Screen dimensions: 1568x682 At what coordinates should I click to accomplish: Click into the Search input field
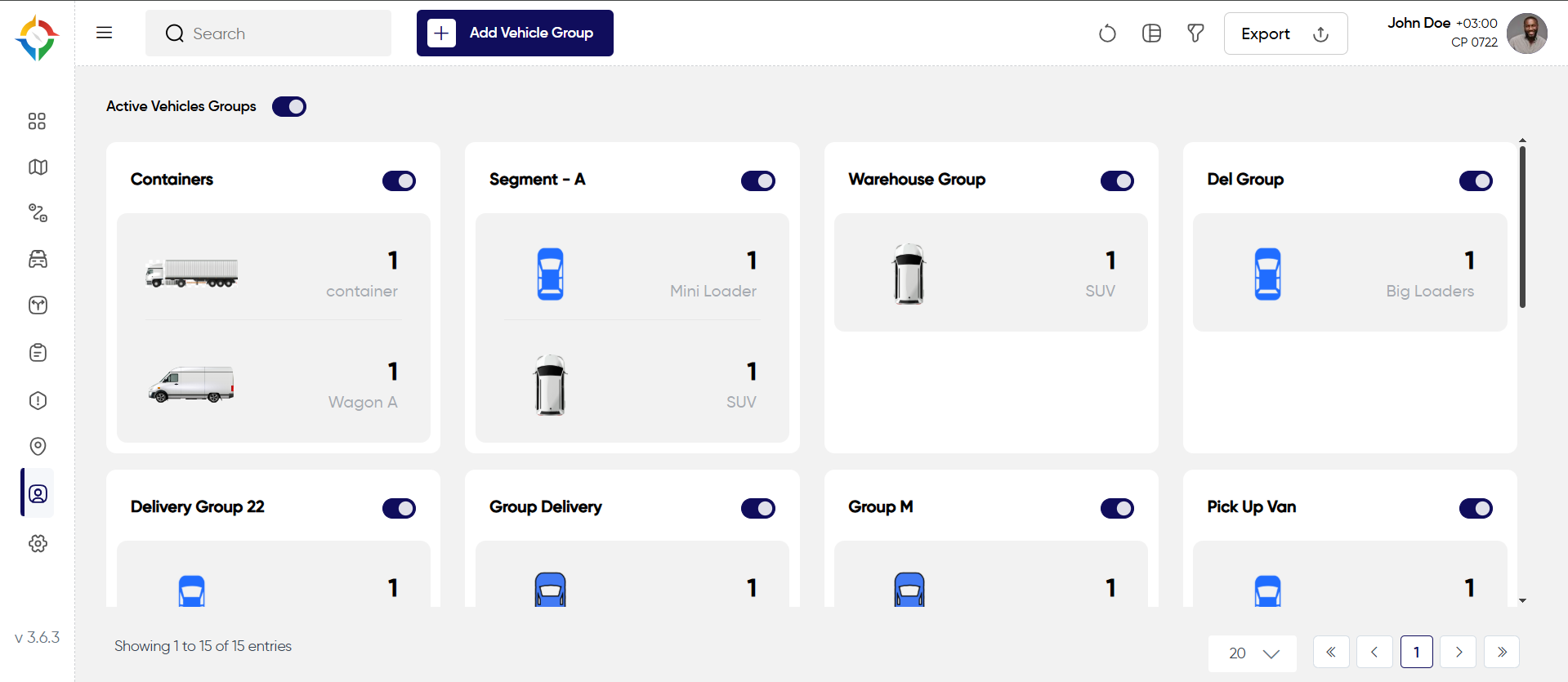pos(268,33)
